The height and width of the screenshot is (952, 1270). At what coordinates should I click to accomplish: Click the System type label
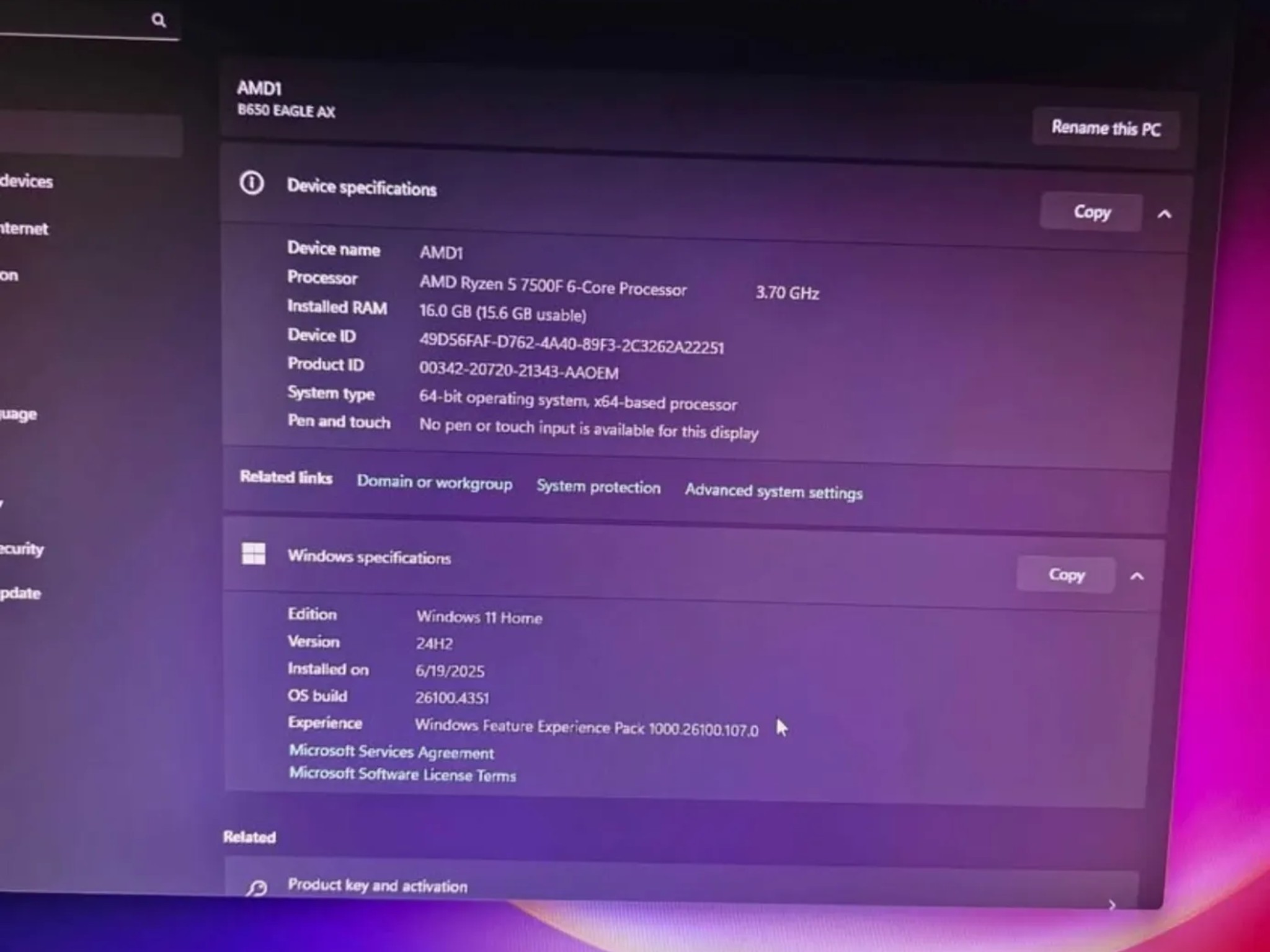pyautogui.click(x=331, y=393)
